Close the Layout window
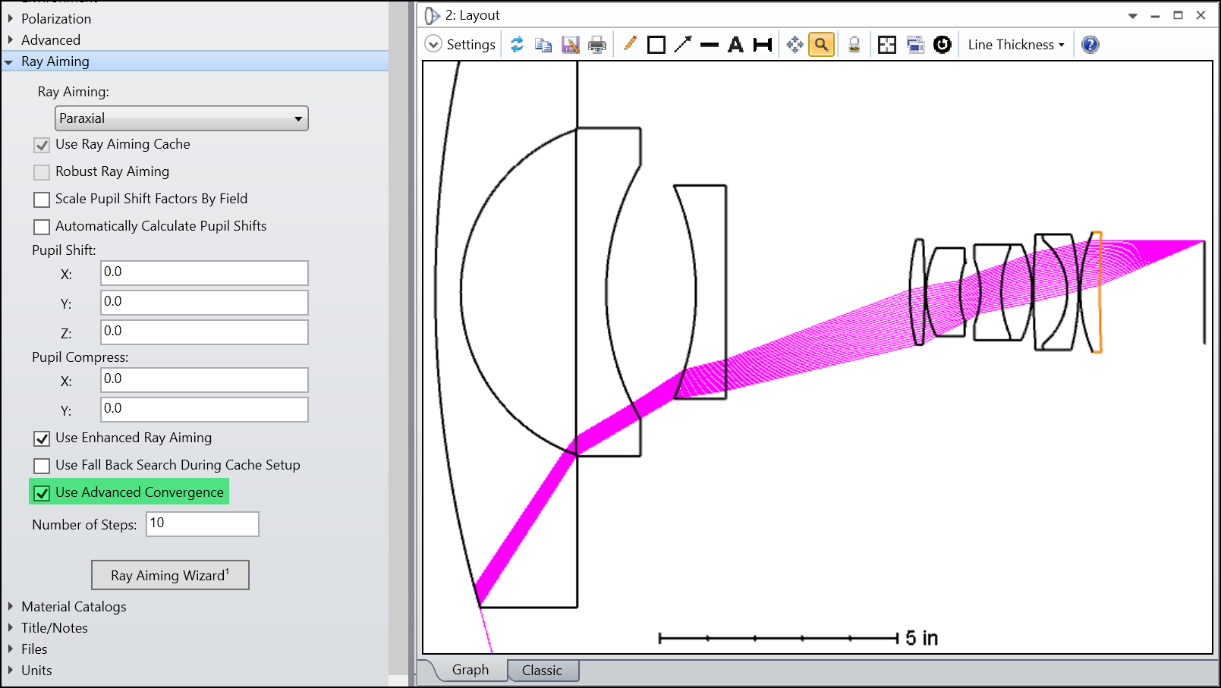This screenshot has width=1221, height=688. [1201, 15]
